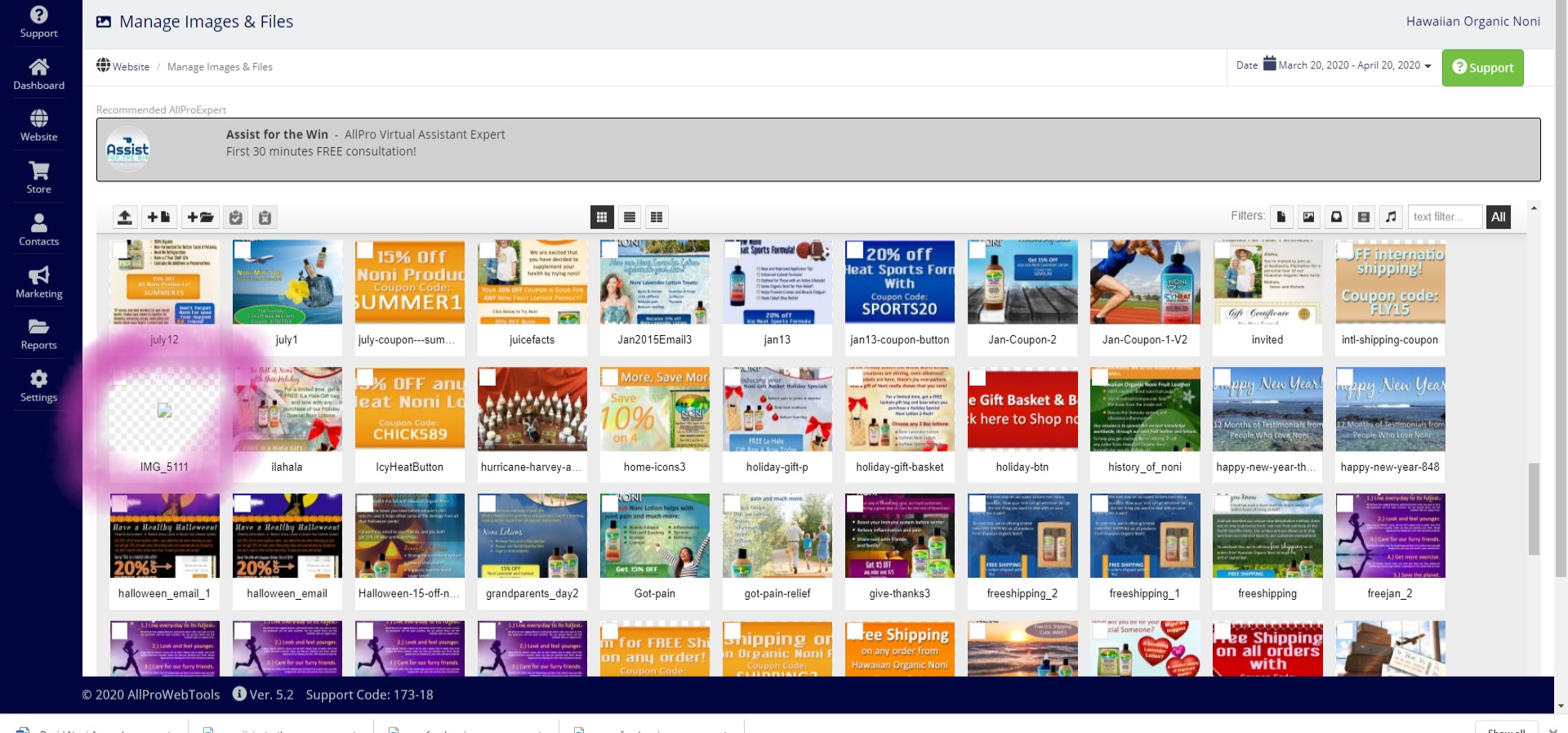Click the add new file icon
Image resolution: width=1568 pixels, height=733 pixels.
[158, 217]
